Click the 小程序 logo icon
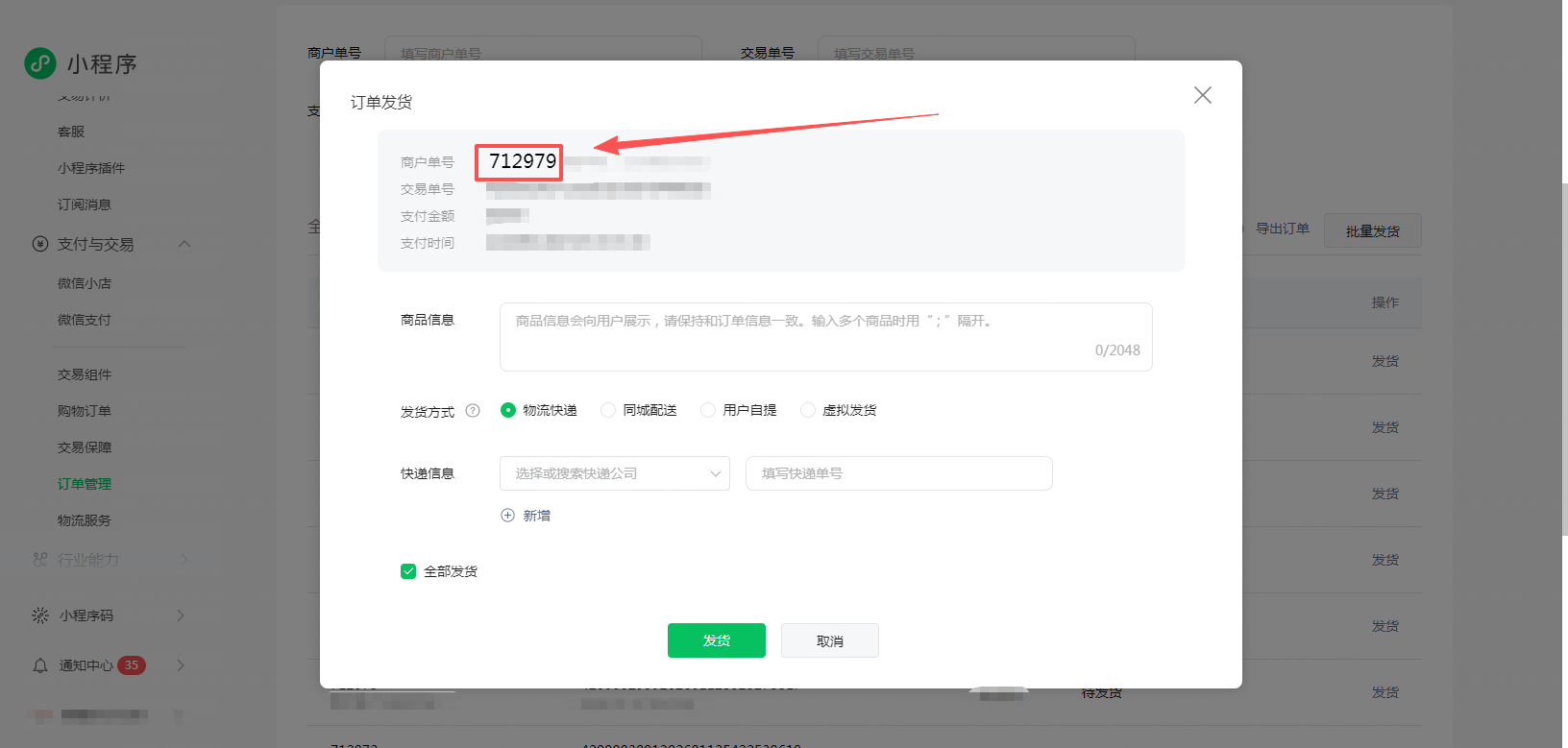The width and height of the screenshot is (1568, 748). (x=40, y=63)
